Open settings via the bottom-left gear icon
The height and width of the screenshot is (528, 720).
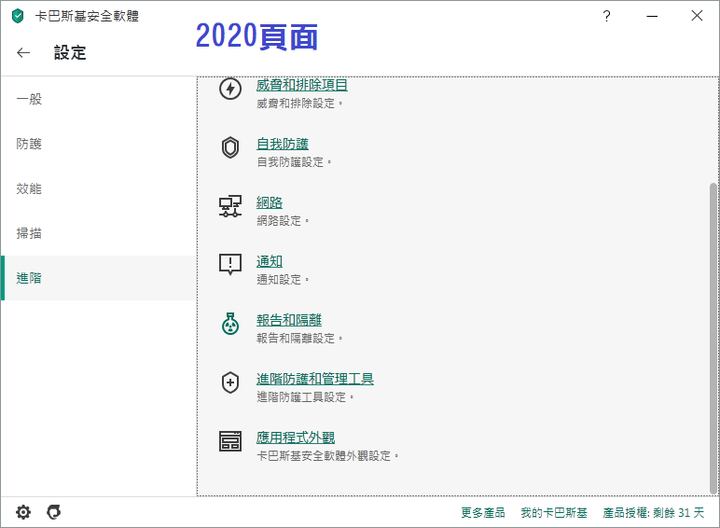(23, 512)
